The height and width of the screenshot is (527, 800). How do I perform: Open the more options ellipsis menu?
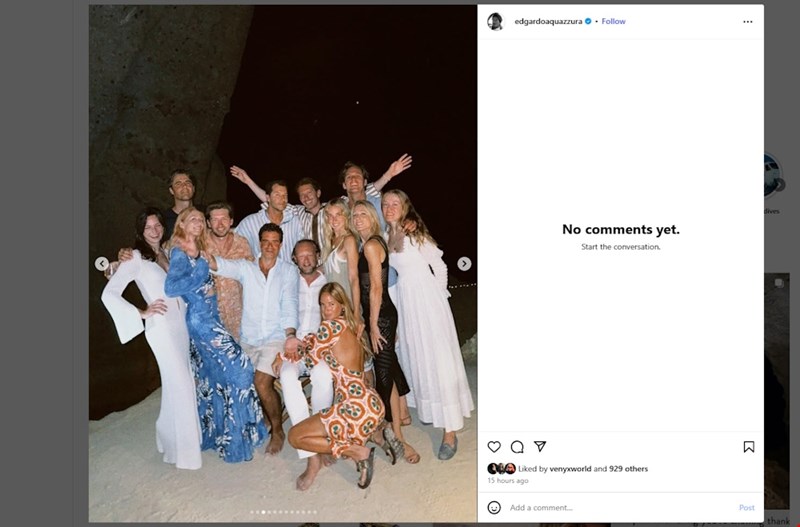tap(748, 21)
